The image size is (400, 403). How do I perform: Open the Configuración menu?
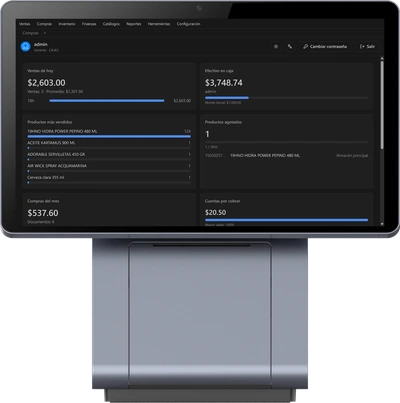pyautogui.click(x=189, y=24)
